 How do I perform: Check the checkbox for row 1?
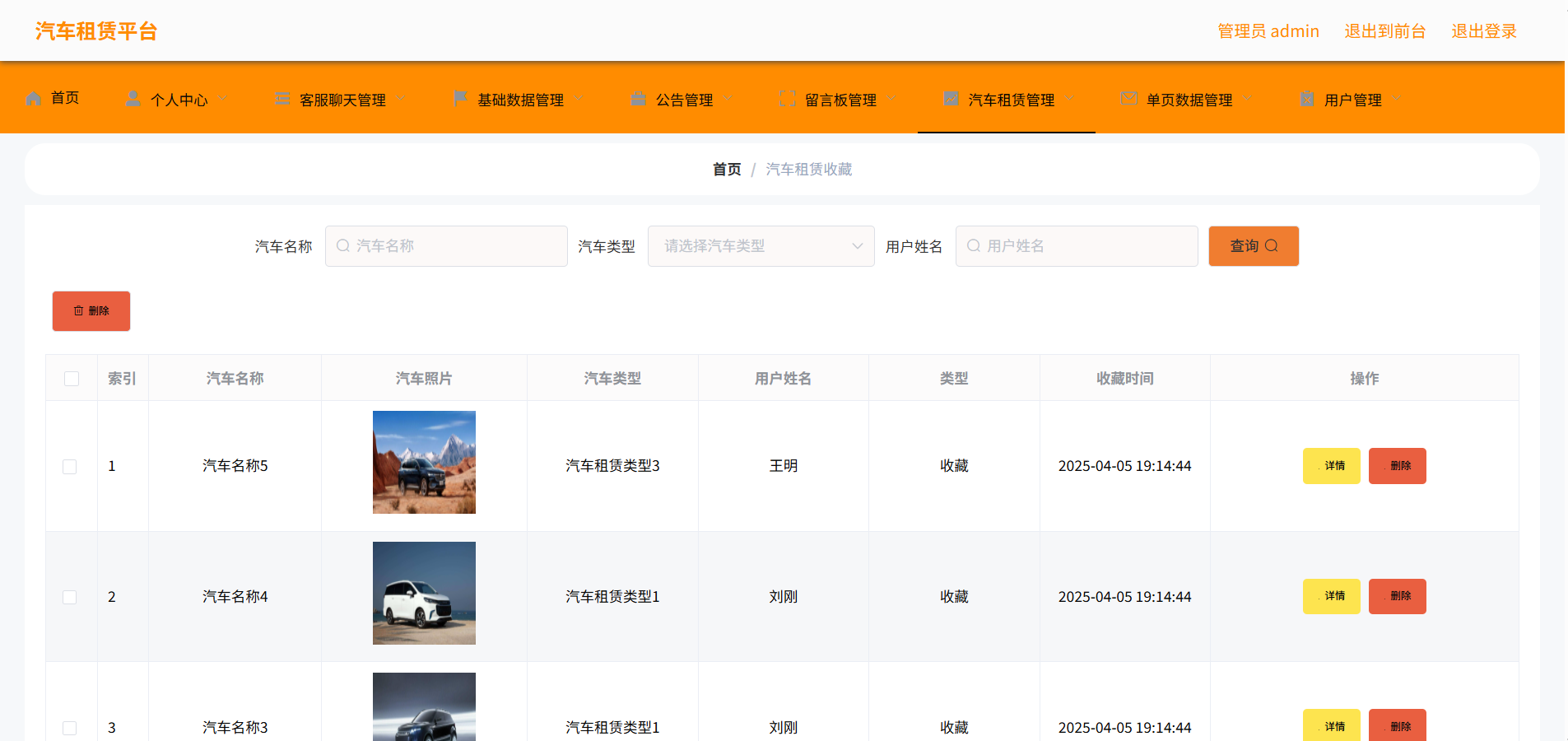click(x=70, y=466)
